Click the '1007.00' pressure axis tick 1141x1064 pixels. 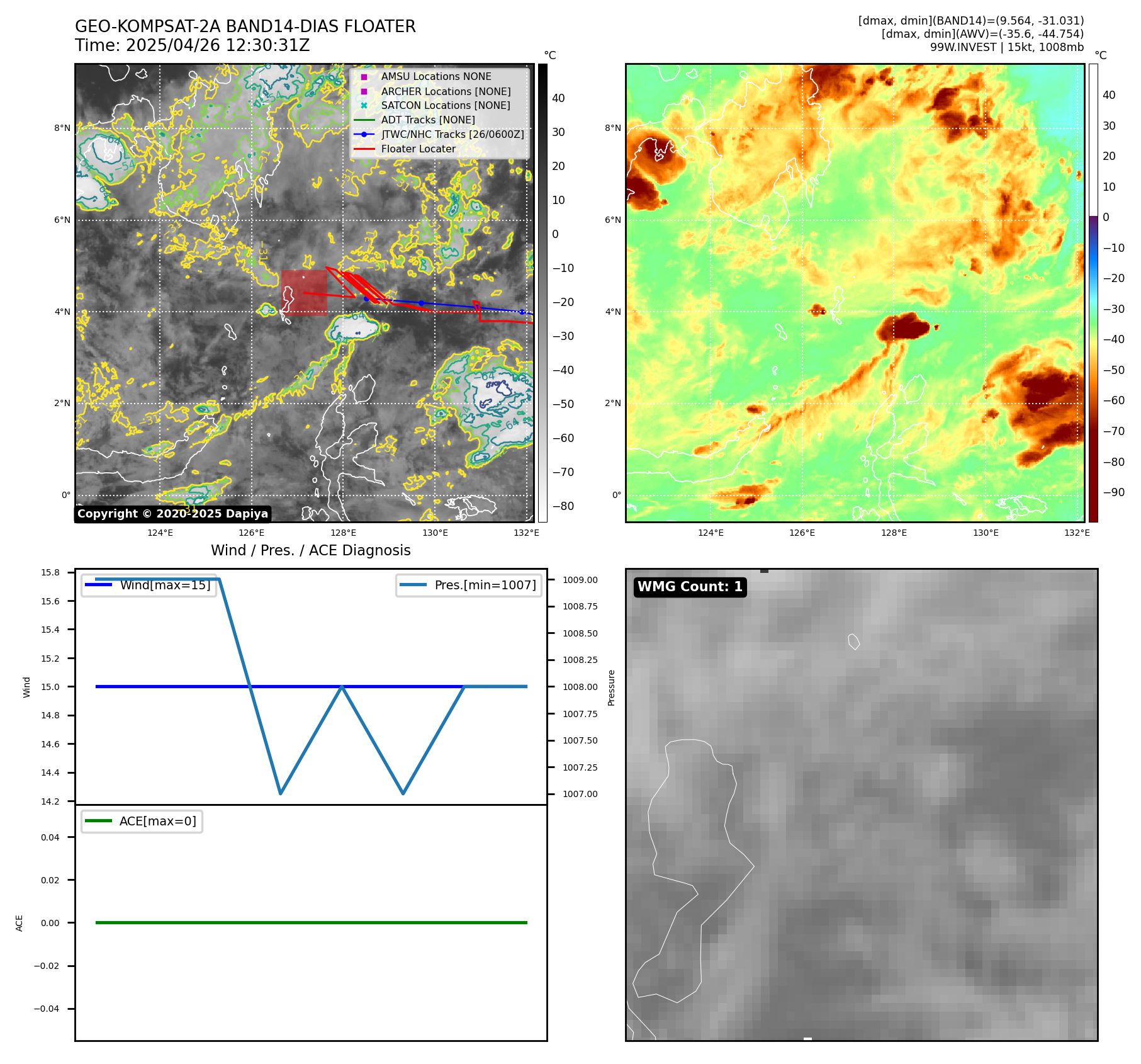(x=580, y=794)
